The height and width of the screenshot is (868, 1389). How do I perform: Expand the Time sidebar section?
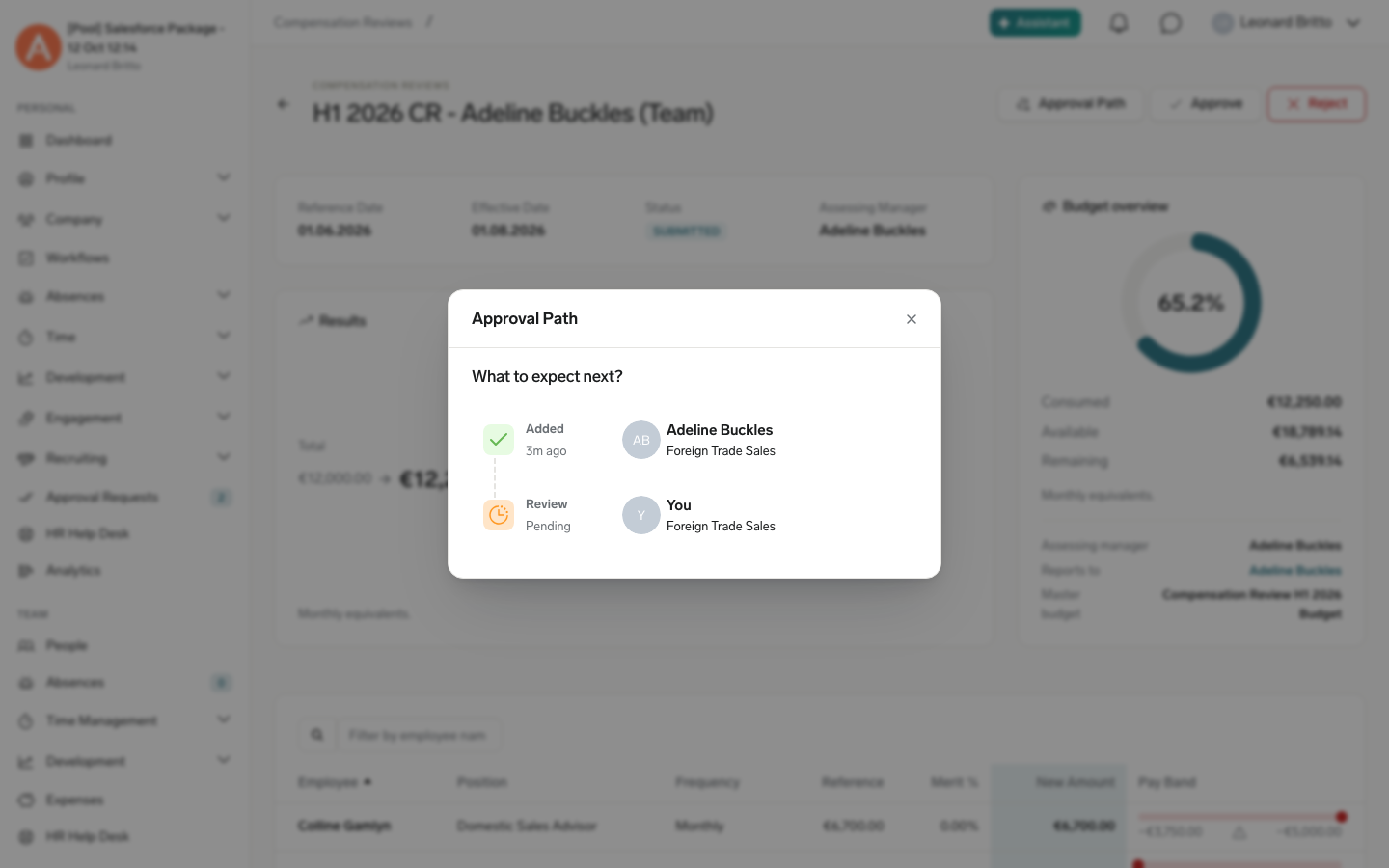coord(224,336)
